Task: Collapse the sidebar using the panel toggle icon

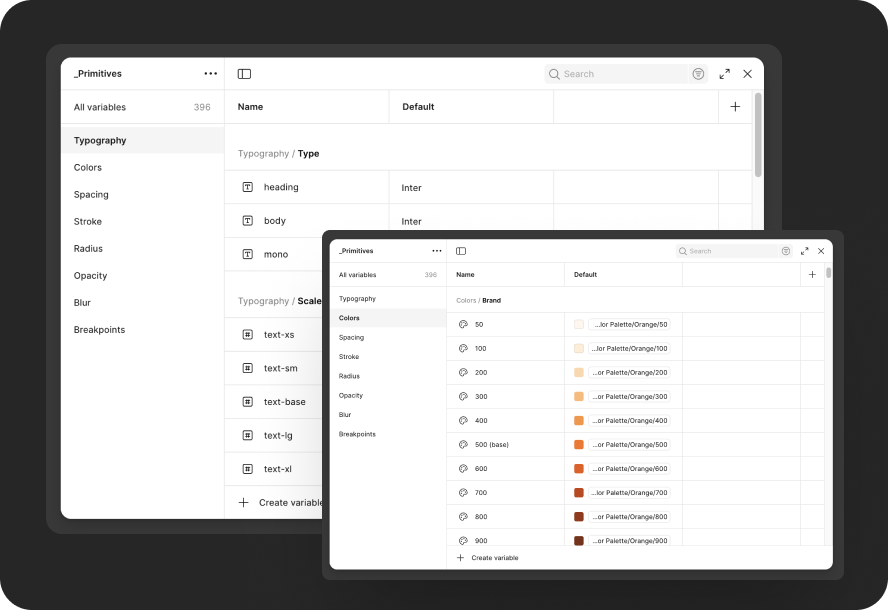Action: point(243,73)
